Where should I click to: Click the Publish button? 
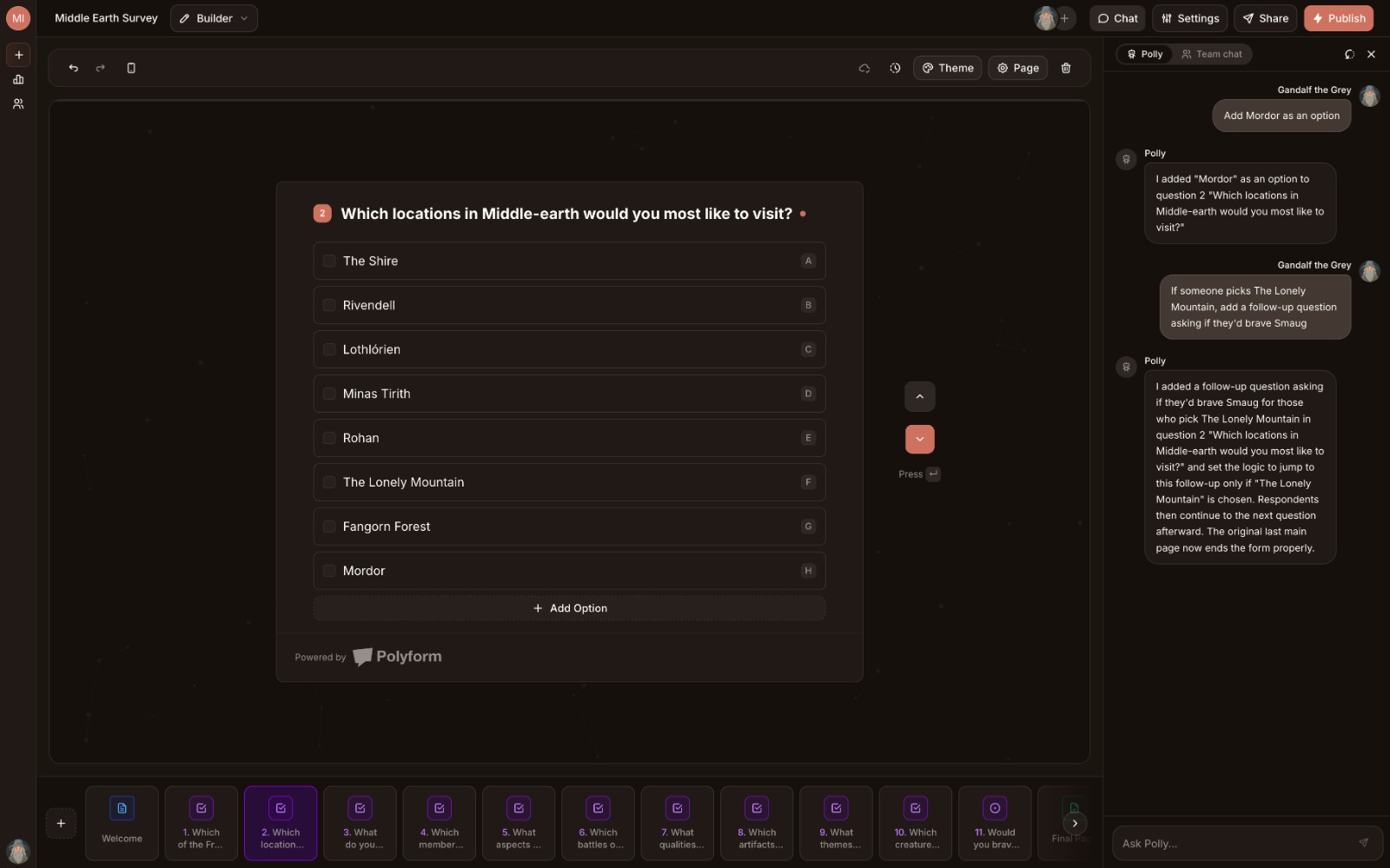coord(1338,18)
